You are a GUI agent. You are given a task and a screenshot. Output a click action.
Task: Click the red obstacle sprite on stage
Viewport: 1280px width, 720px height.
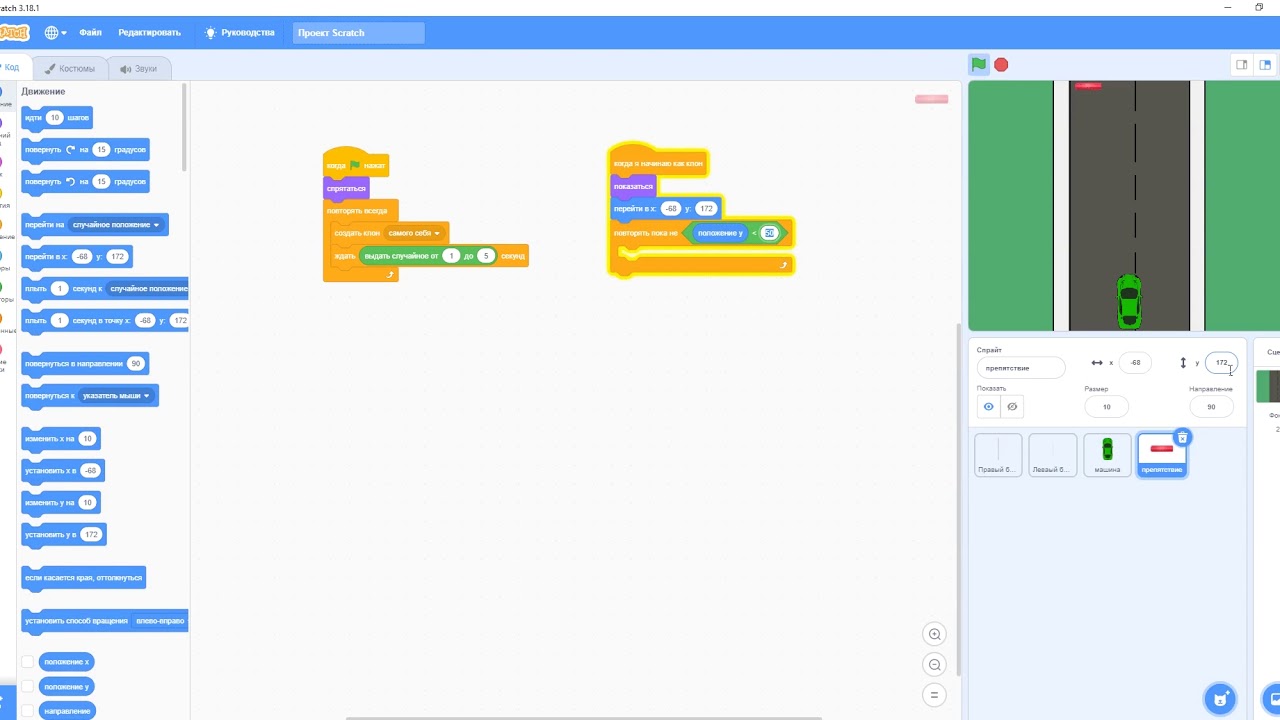1088,86
